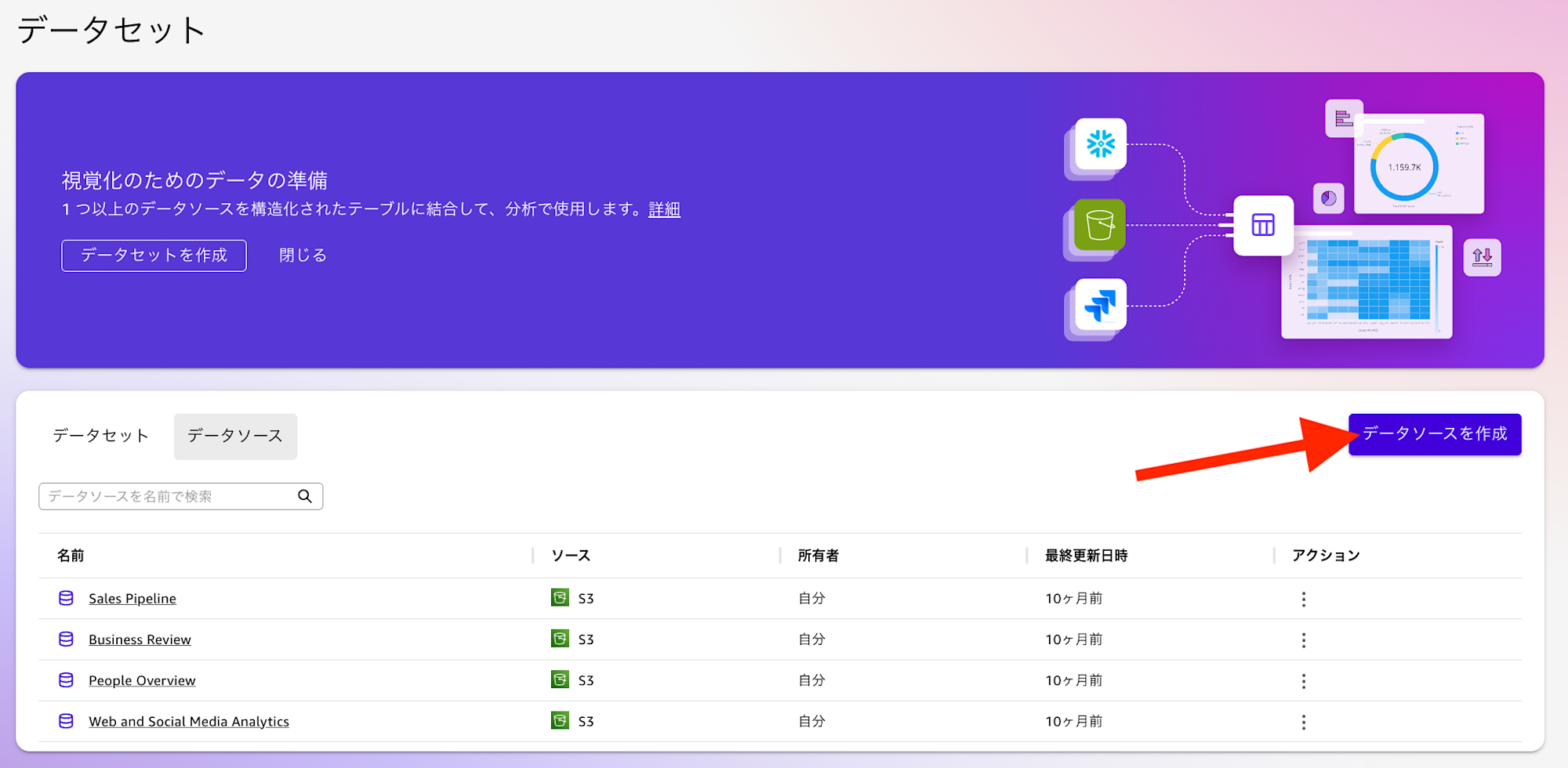
Task: Select the S3 source icon on the Business Review row
Action: [x=559, y=639]
